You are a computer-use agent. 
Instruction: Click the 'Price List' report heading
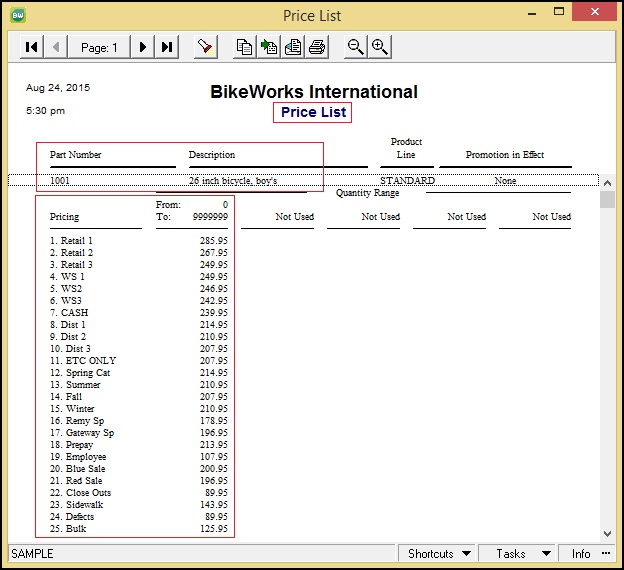(x=313, y=112)
